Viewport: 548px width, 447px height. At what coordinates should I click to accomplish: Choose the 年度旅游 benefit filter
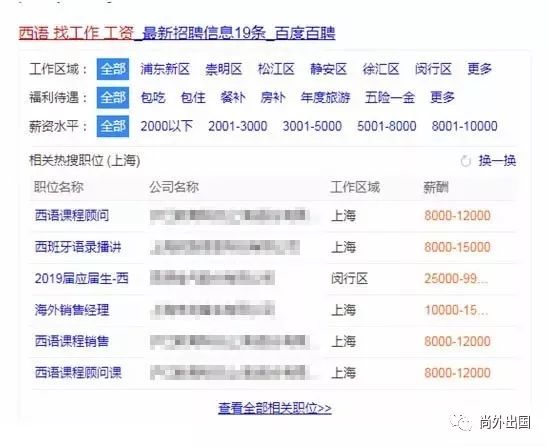pos(325,98)
